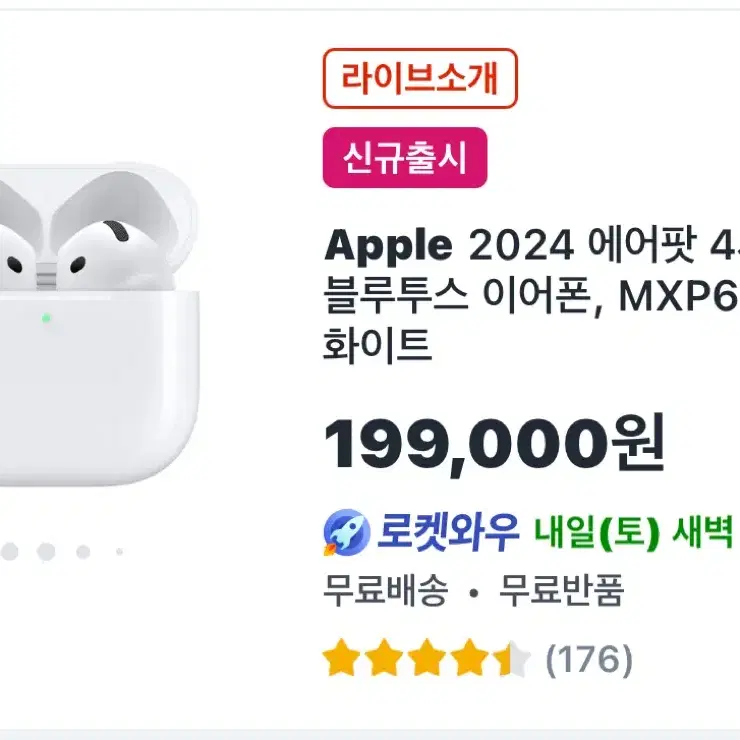Click the rocket icon next to 로켓와우
Image resolution: width=740 pixels, height=740 pixels.
(x=347, y=532)
